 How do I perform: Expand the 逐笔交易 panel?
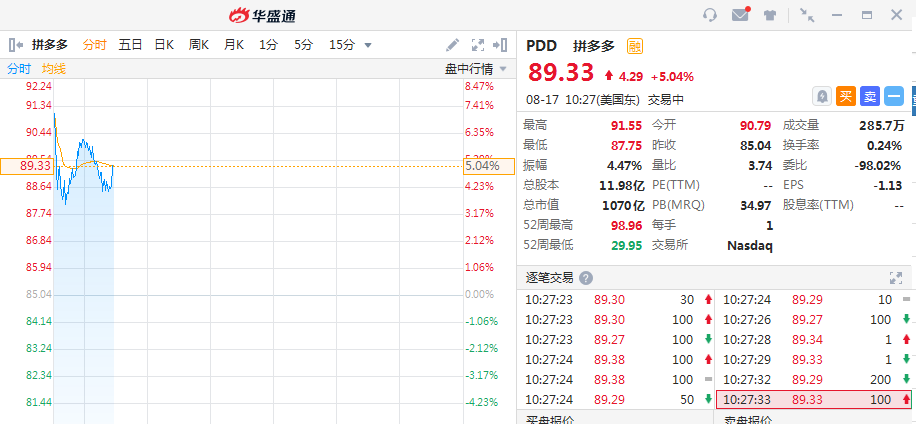896,278
